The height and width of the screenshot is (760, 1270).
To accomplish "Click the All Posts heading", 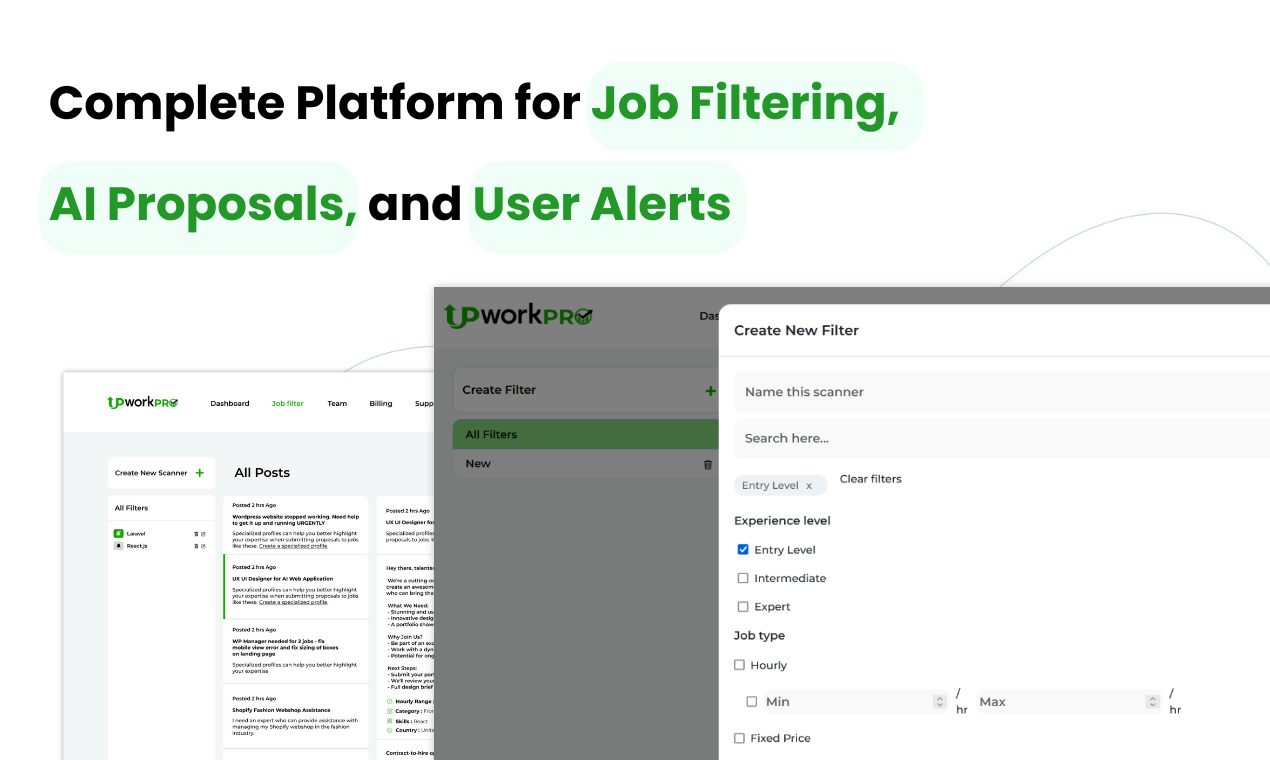I will (262, 473).
